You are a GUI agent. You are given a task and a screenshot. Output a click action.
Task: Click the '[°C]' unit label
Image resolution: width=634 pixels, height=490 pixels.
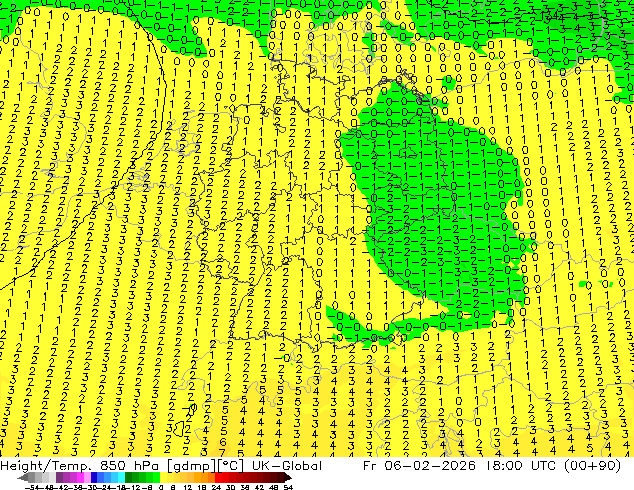tap(231, 466)
